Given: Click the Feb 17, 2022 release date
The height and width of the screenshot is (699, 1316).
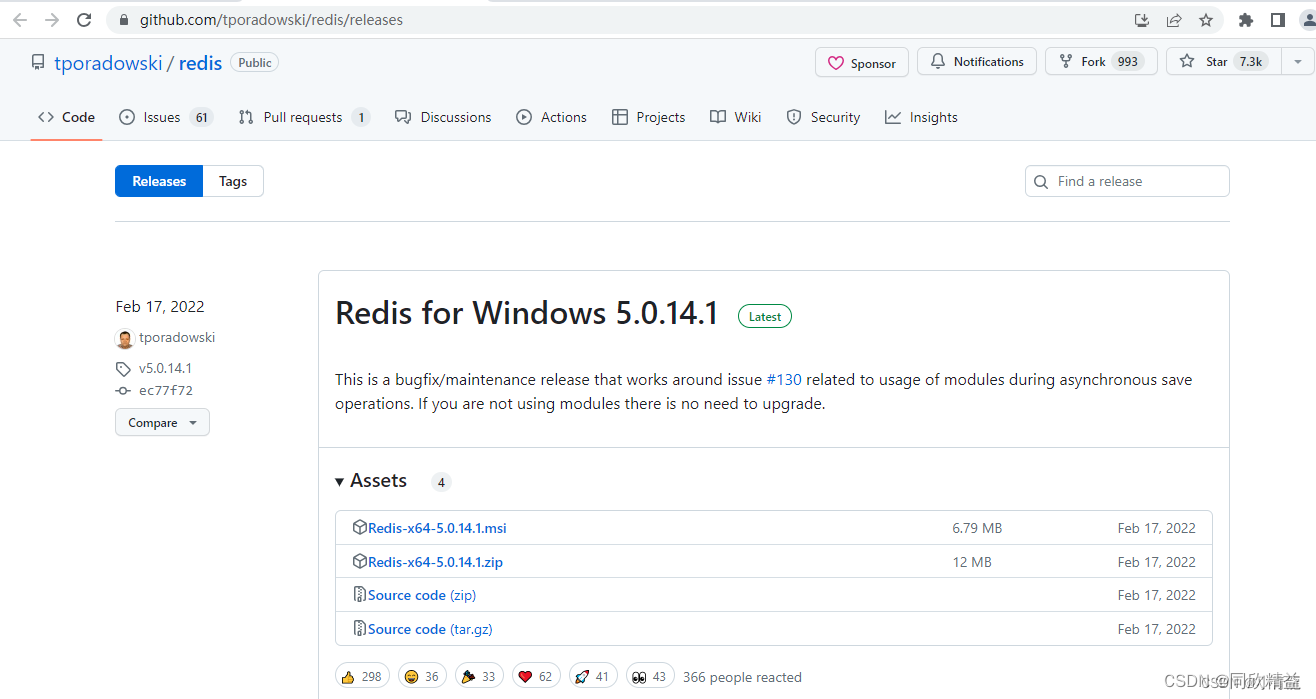Looking at the screenshot, I should pos(160,306).
